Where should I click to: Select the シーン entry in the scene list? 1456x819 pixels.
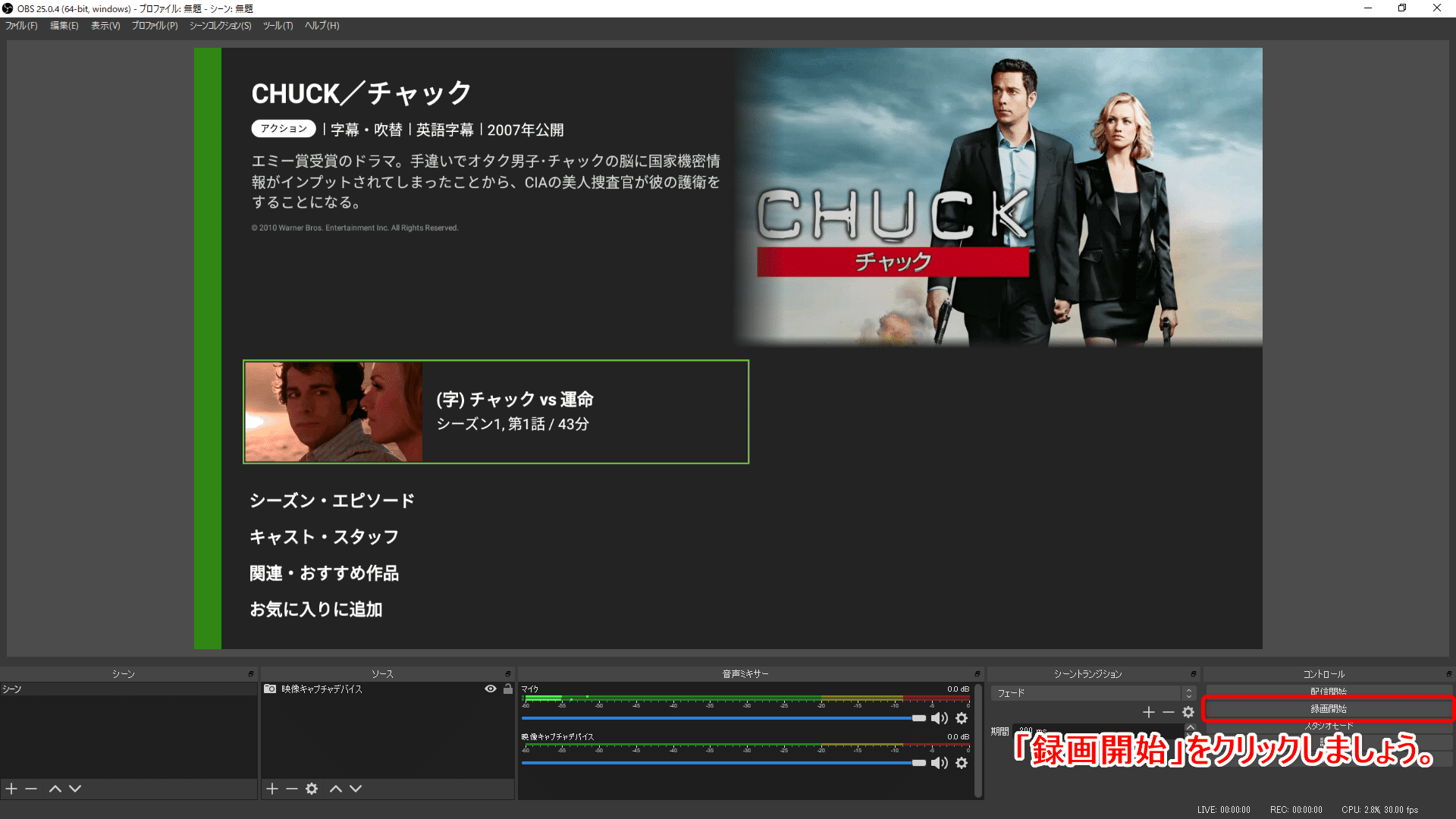[x=129, y=689]
